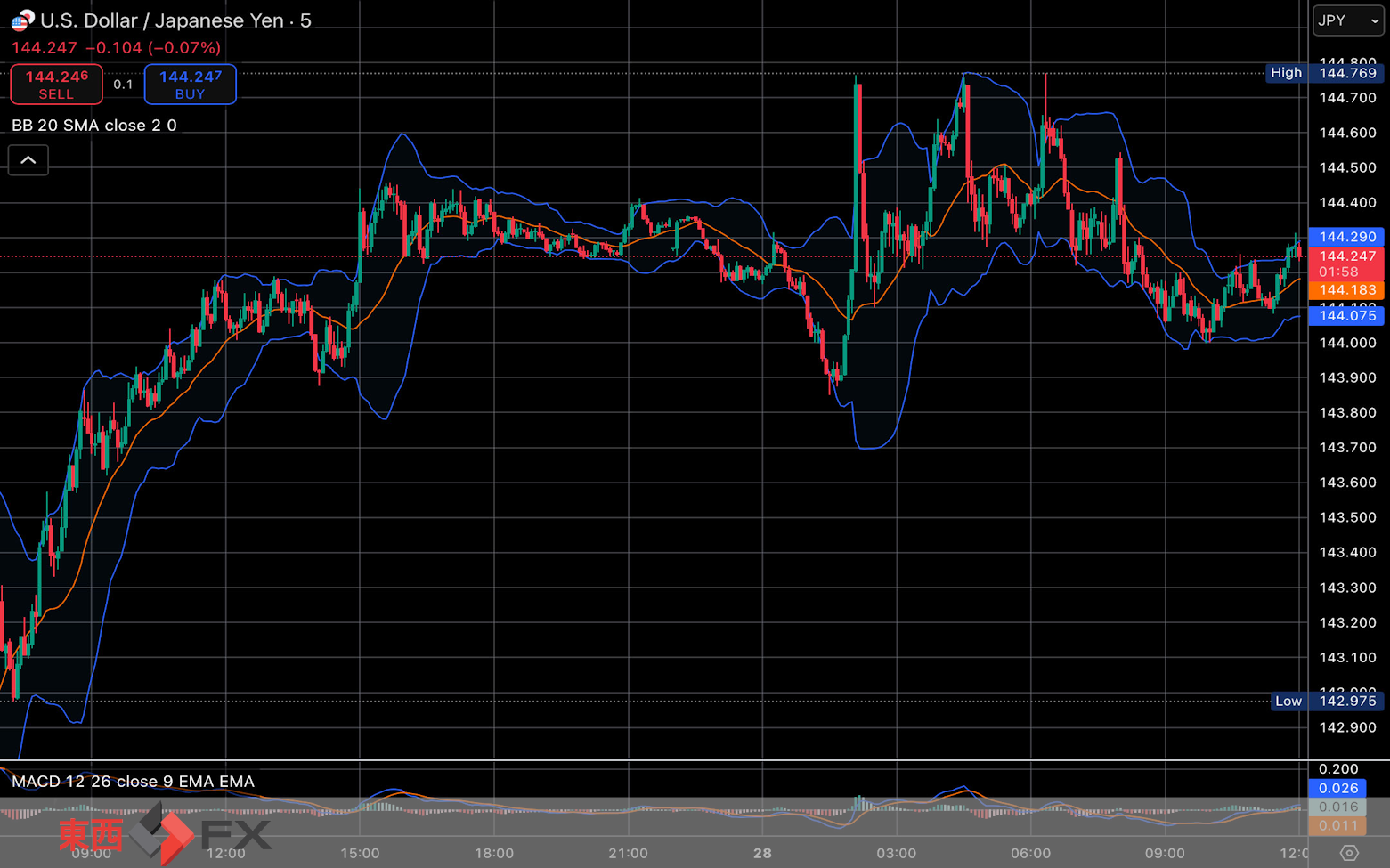Click the 0.1 spread value between buttons
This screenshot has height=868, width=1390.
pos(123,85)
